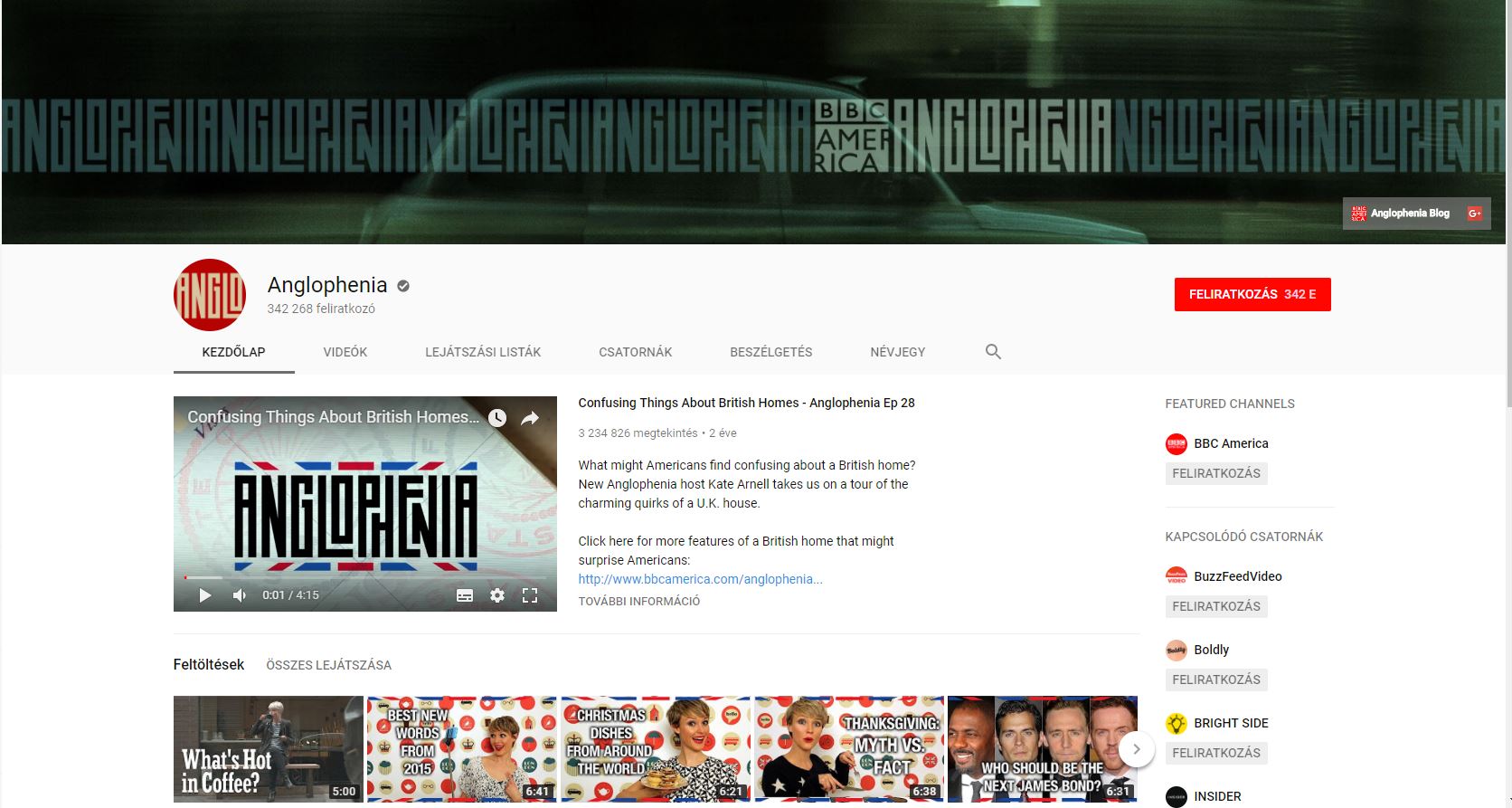Select the KEZDŐLAP tab
1512x808 pixels.
click(x=233, y=352)
